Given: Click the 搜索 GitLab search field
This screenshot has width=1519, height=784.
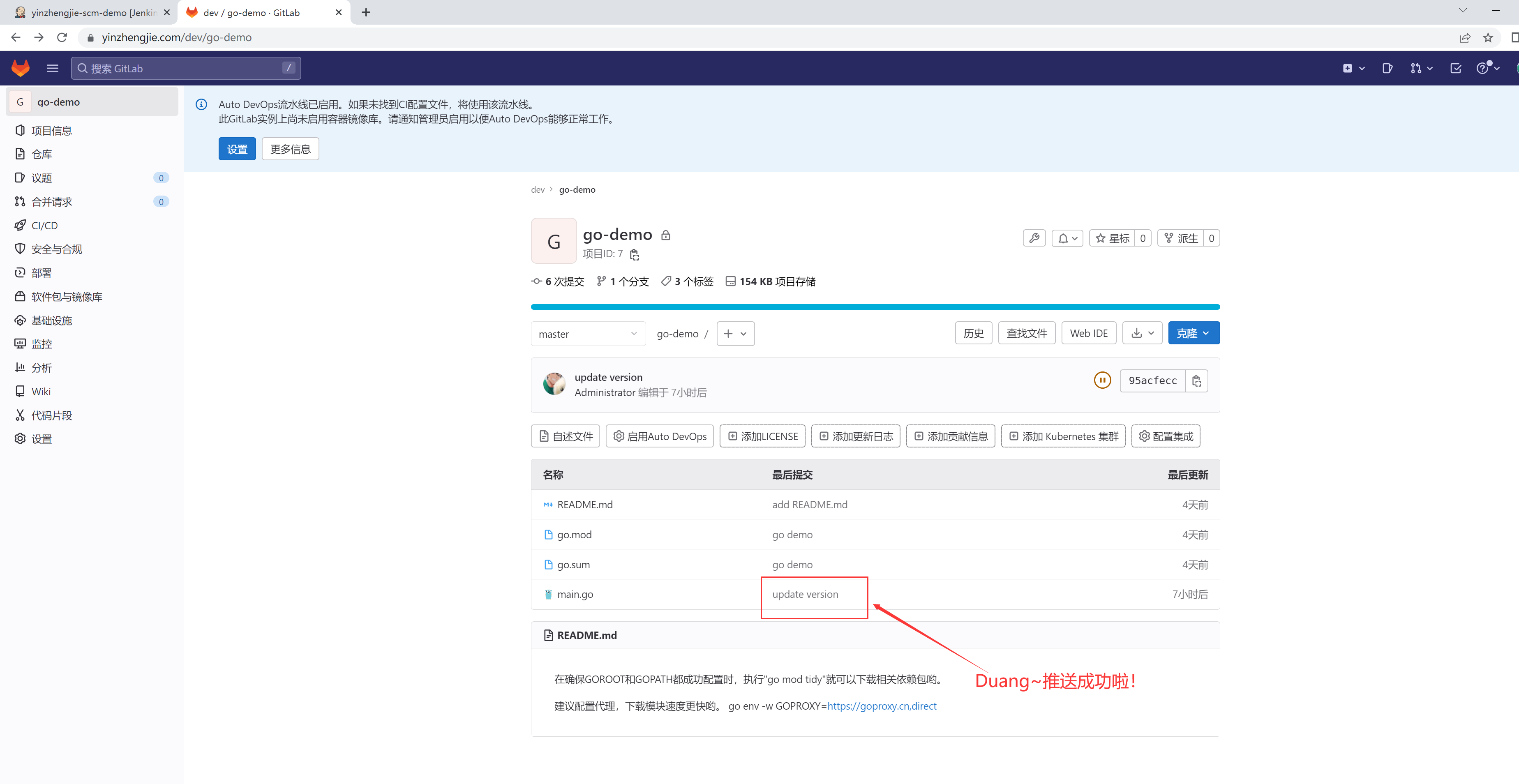Looking at the screenshot, I should [185, 68].
